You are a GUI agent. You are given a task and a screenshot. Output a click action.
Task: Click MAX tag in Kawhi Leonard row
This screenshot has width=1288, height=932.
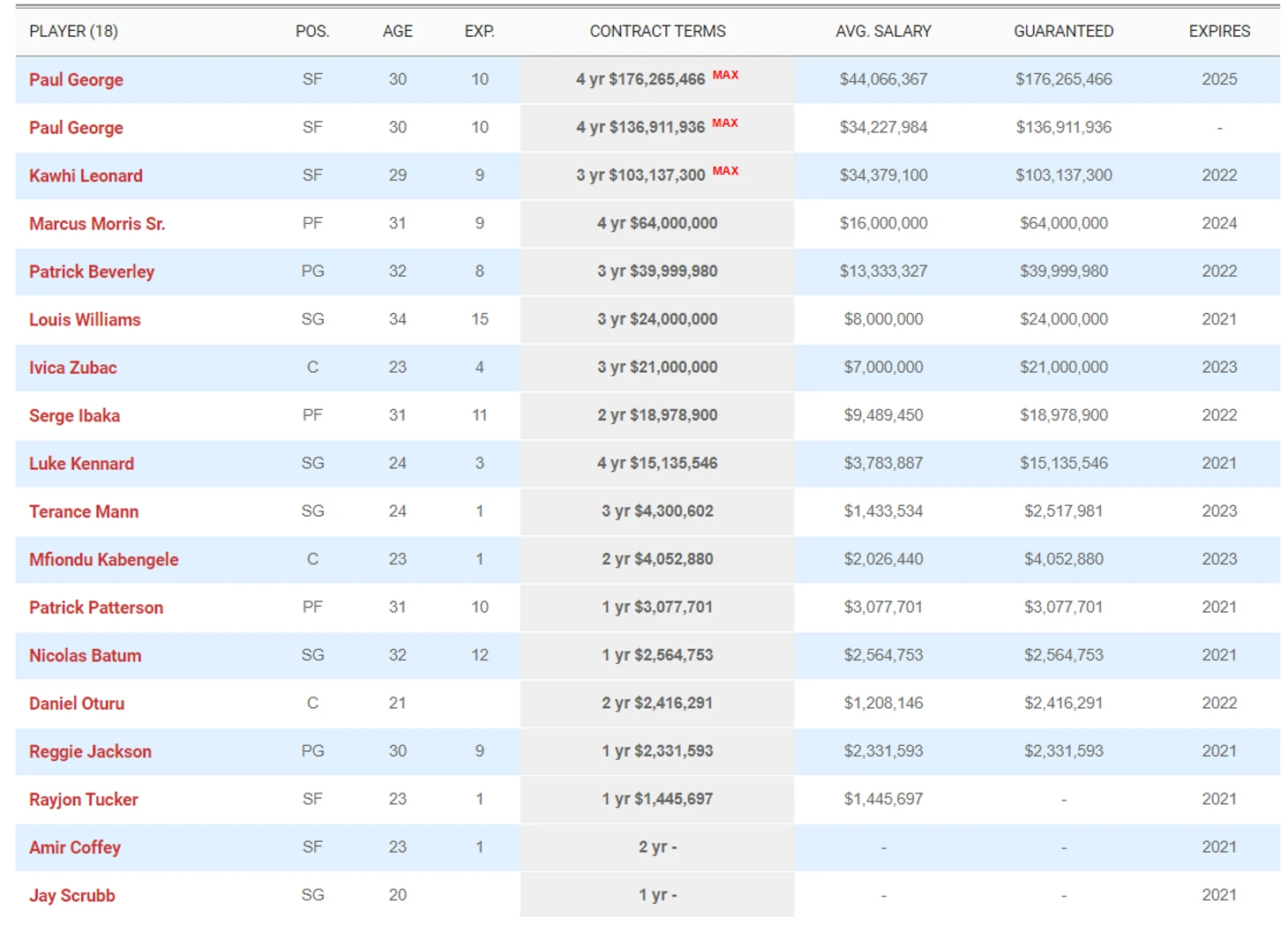coord(725,171)
